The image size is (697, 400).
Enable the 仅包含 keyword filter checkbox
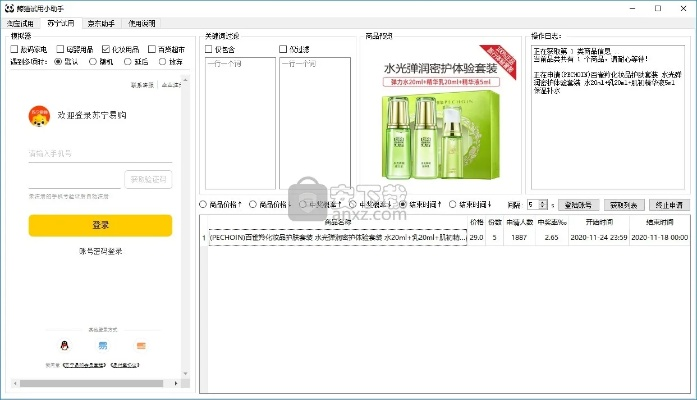tap(208, 49)
